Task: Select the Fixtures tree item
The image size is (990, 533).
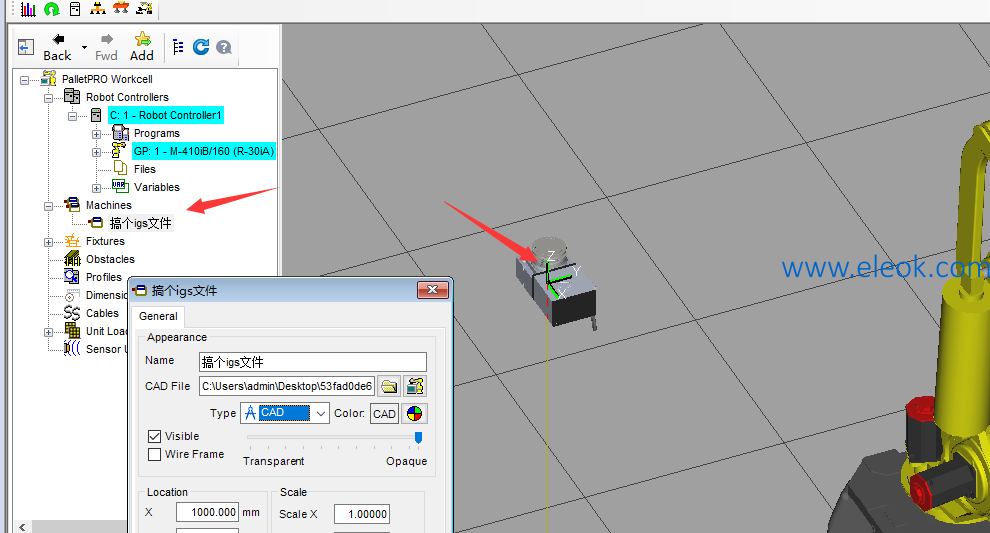Action: pos(105,241)
